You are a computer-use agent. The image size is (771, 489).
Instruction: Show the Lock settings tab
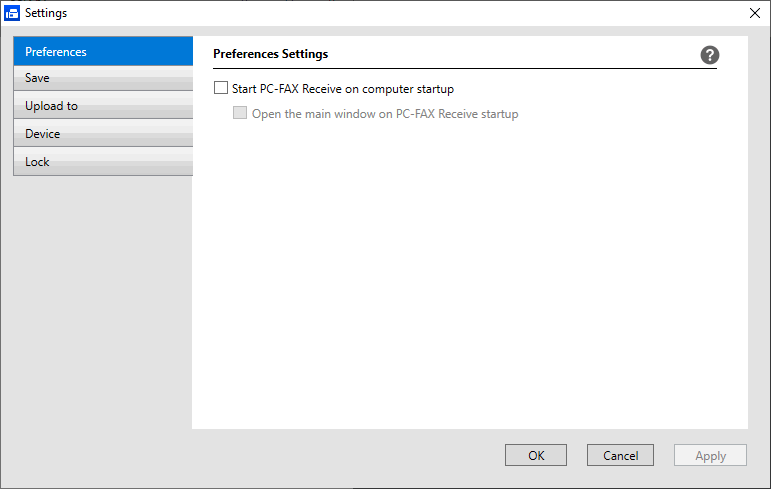[103, 162]
